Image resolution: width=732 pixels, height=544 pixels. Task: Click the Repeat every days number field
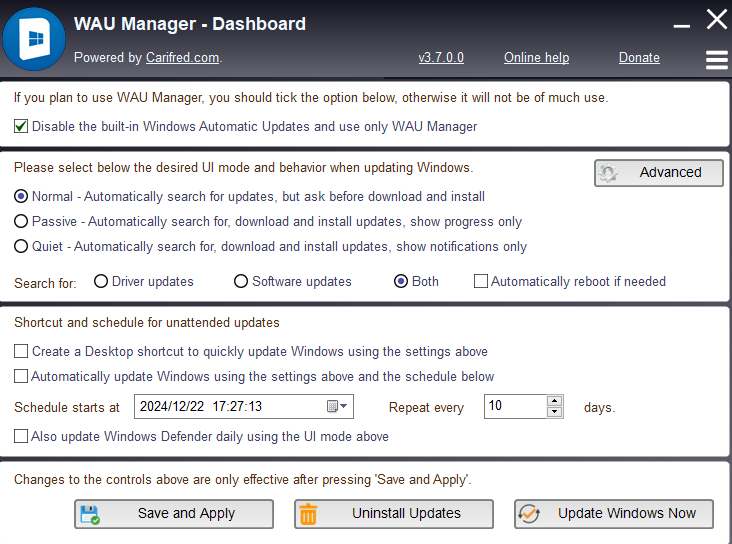[515, 406]
